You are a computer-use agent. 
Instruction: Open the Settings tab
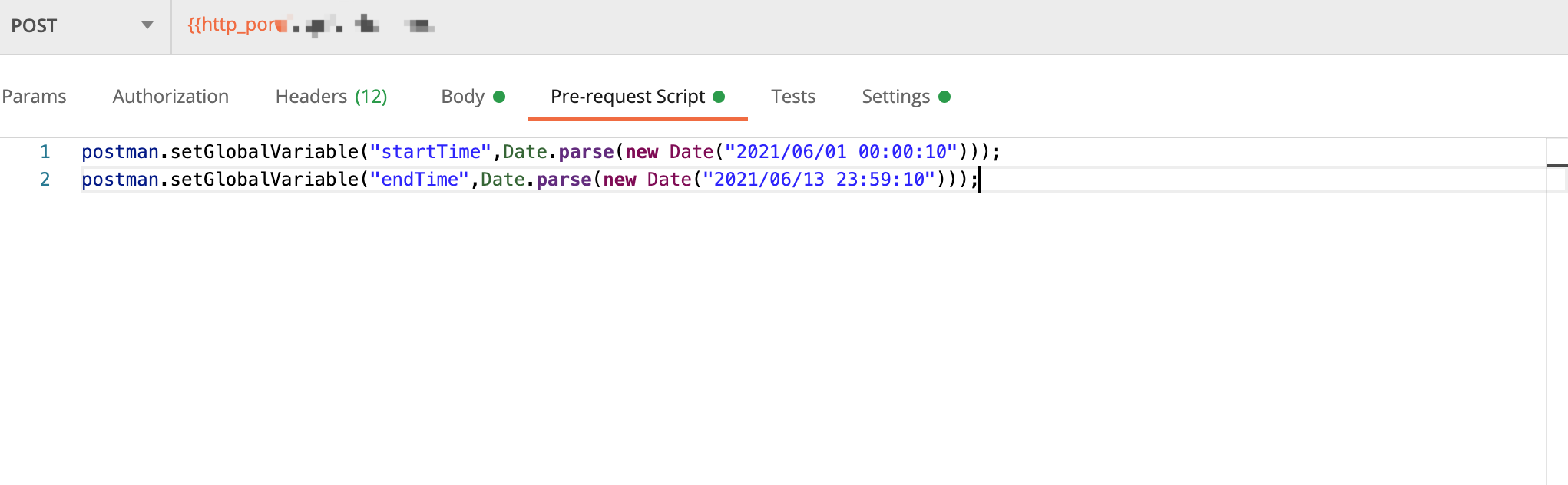pos(905,97)
